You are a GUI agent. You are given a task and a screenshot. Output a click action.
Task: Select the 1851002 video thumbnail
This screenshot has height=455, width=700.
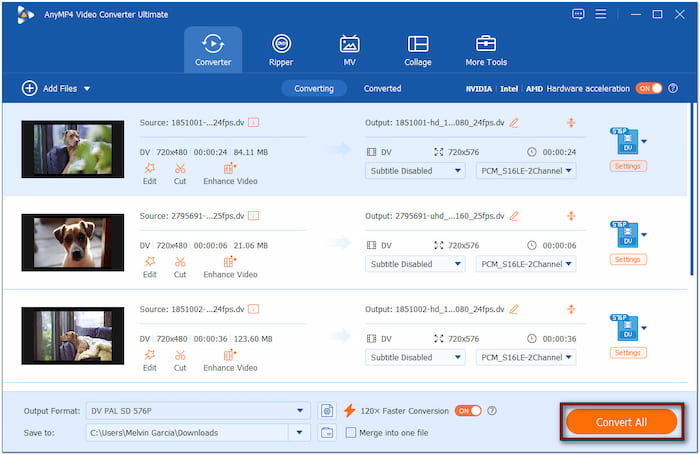click(x=73, y=336)
